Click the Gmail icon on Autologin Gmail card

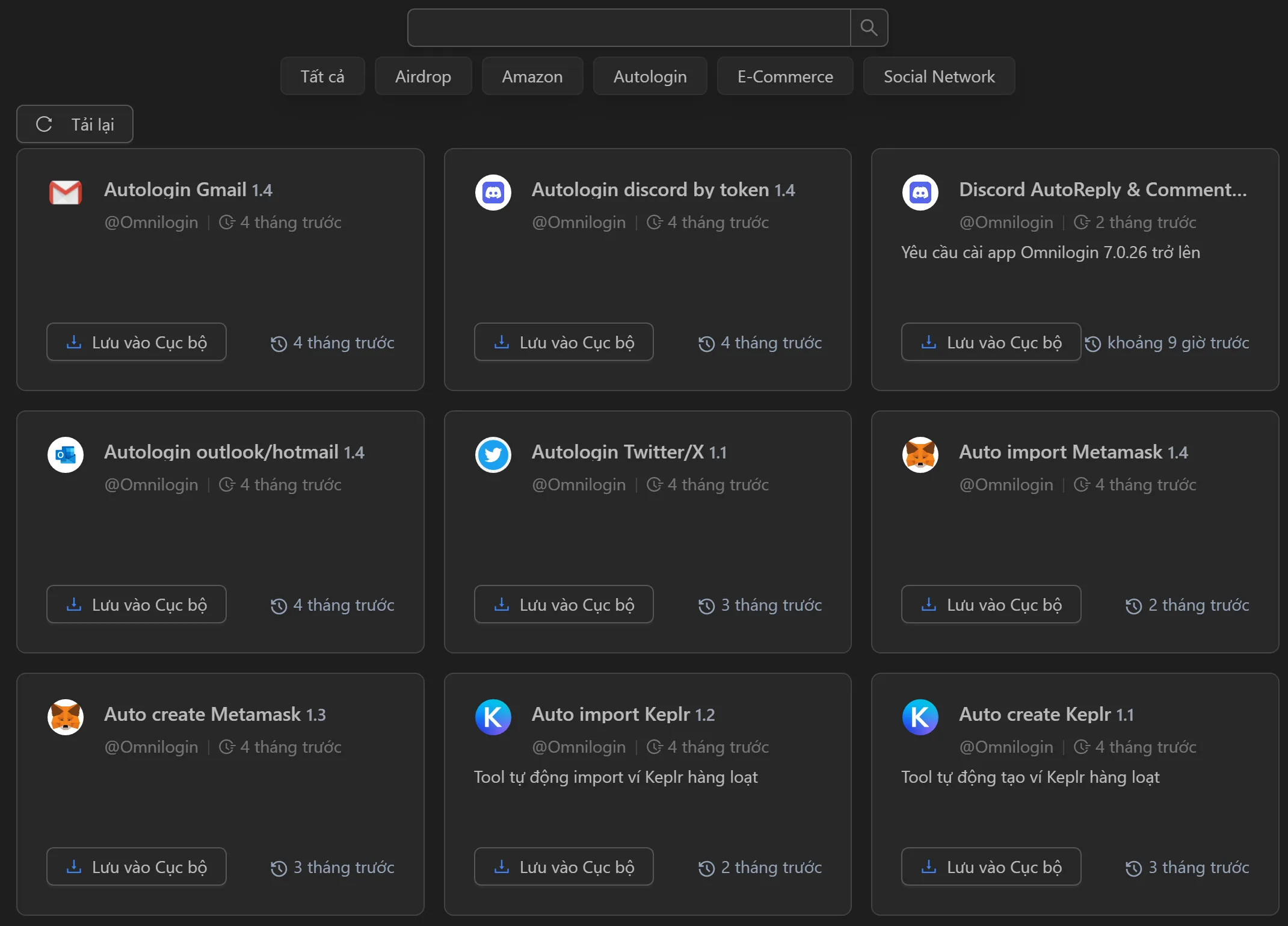tap(66, 193)
